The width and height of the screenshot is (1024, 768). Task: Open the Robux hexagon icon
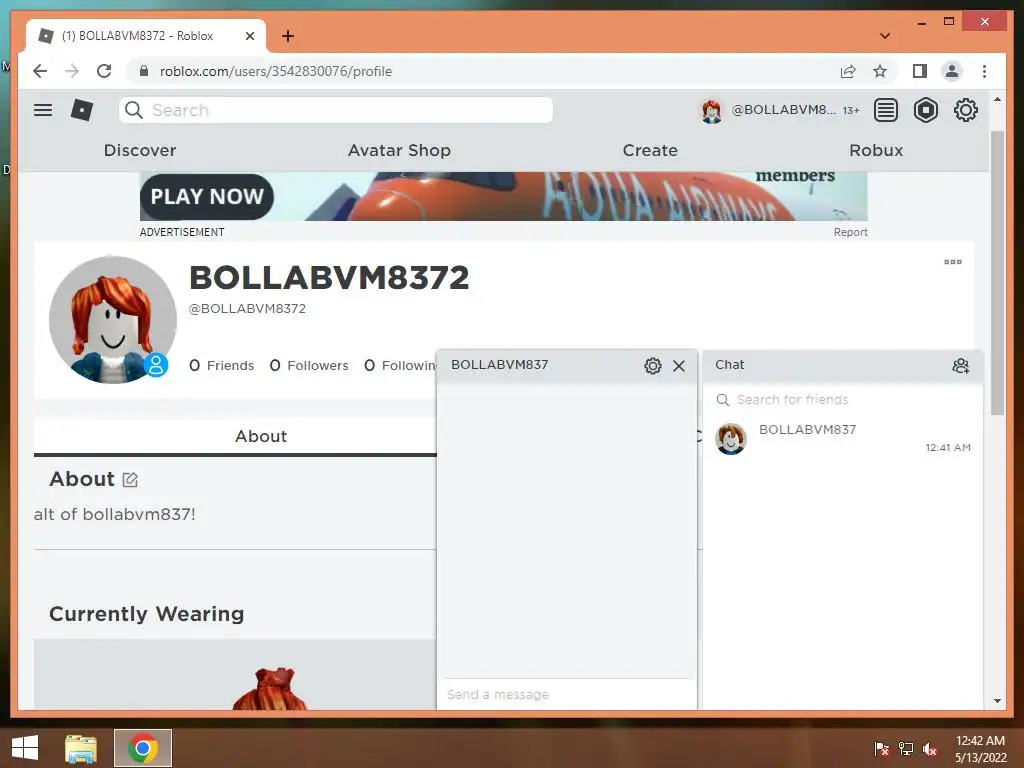(925, 110)
